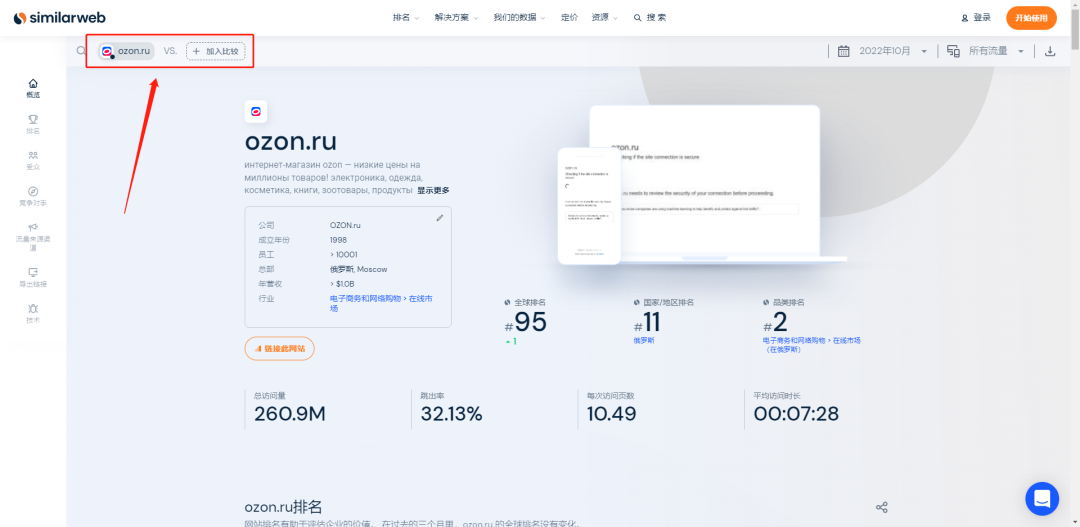
Task: Click the 品类排名 info icon
Action: [x=766, y=302]
